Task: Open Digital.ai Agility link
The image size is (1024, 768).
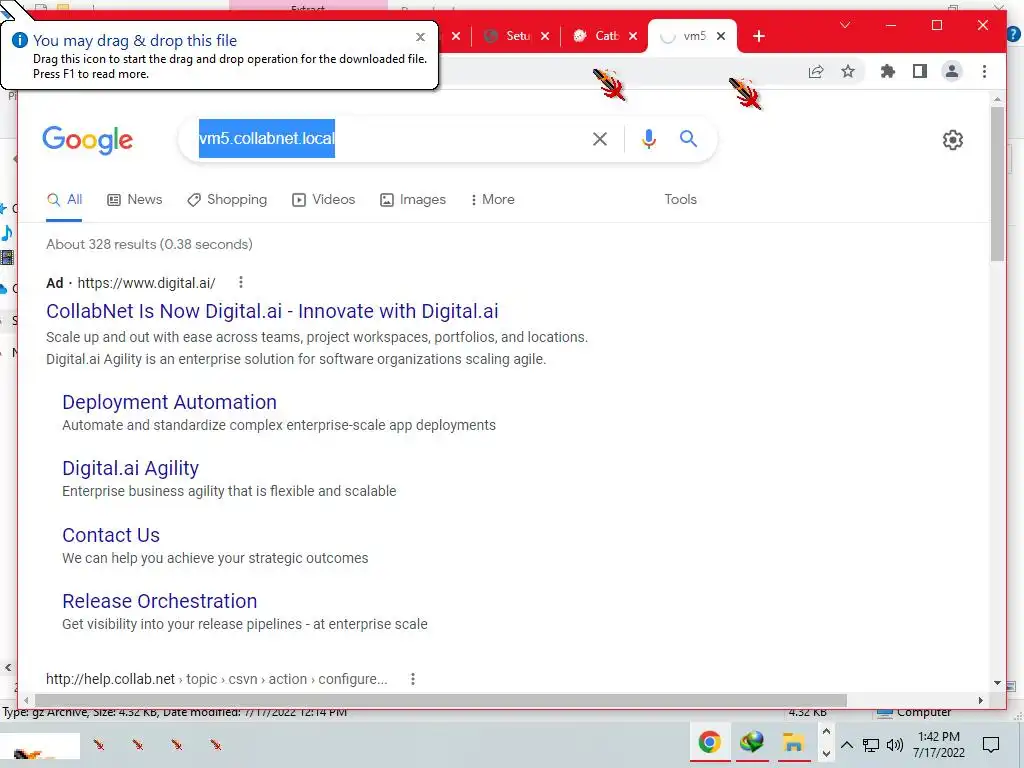Action: pos(130,468)
